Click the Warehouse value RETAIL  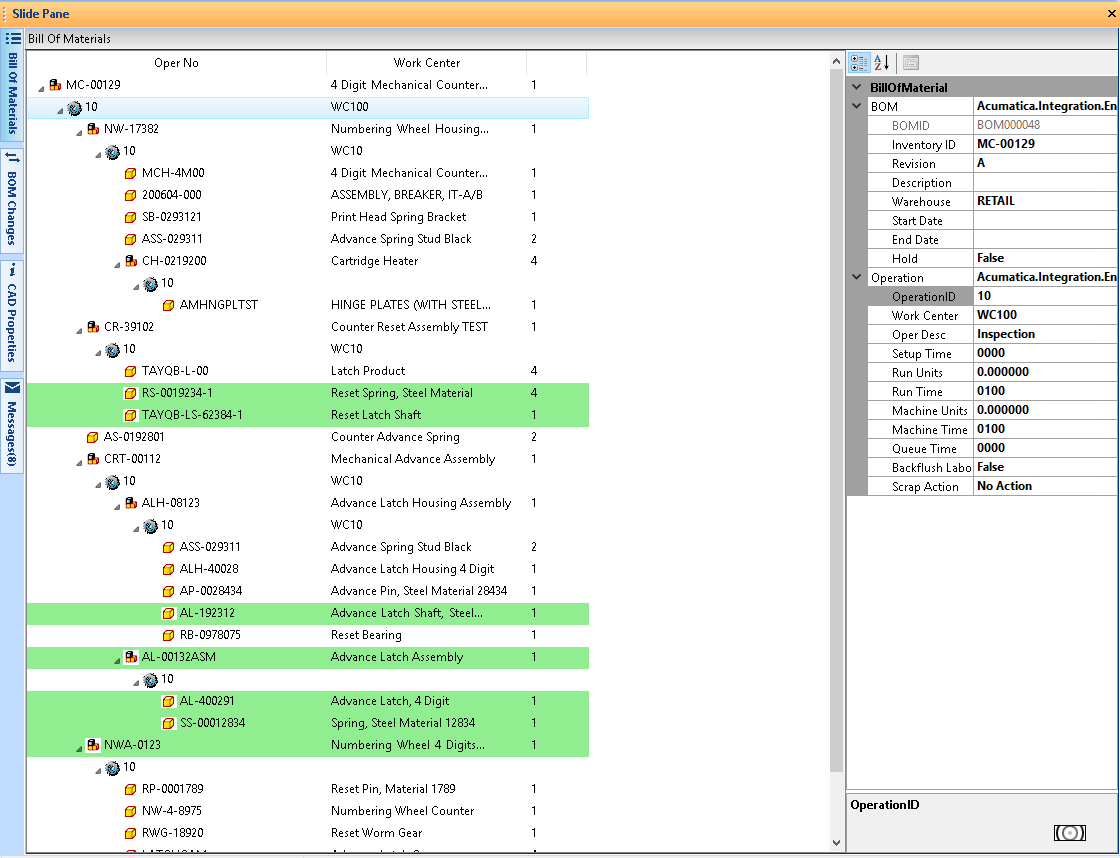click(1046, 201)
